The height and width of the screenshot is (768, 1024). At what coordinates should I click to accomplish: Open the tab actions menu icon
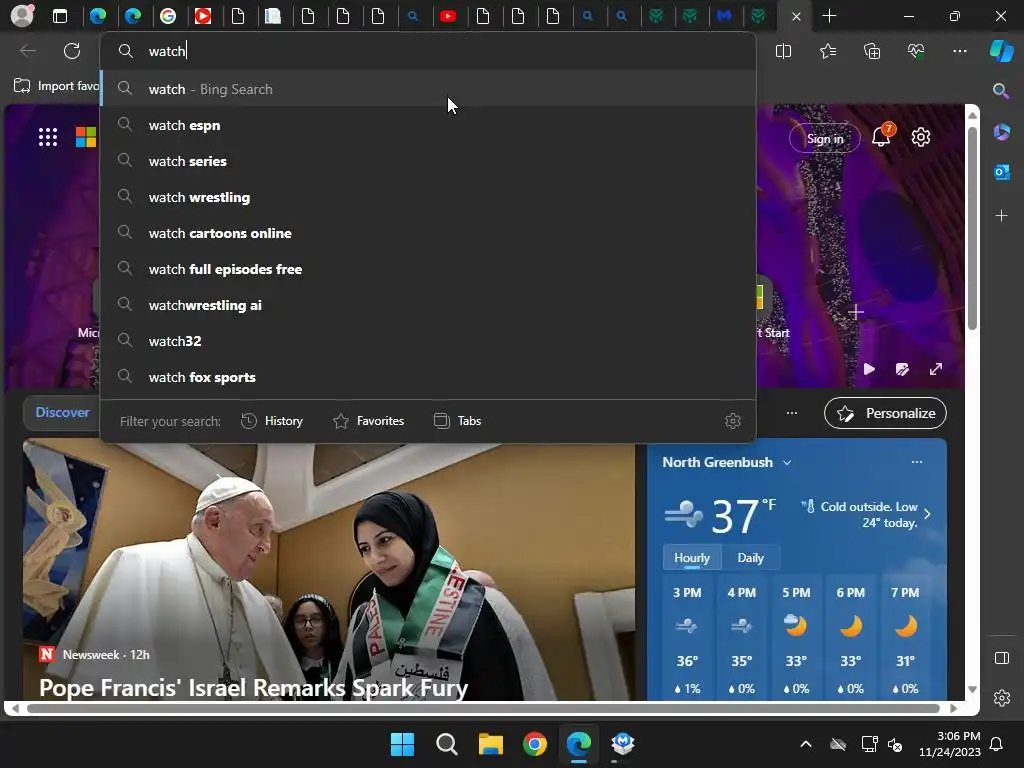(60, 16)
